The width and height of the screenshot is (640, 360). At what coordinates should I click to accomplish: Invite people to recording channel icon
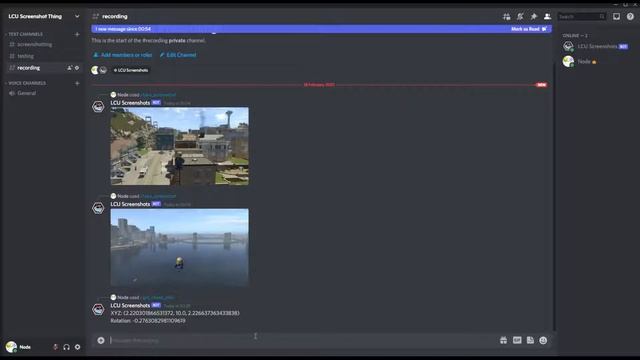point(69,68)
